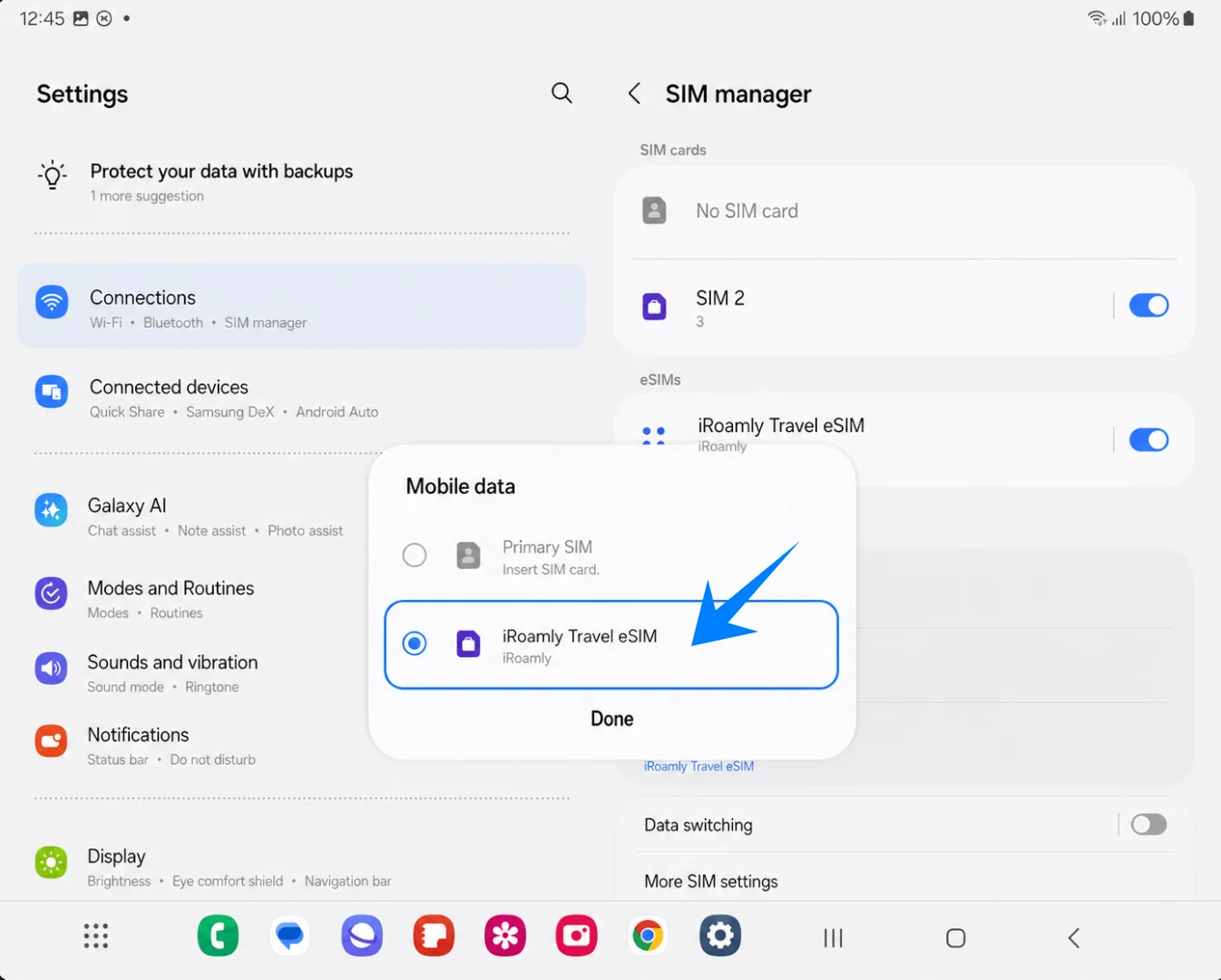Confirm mobile data with Done
The width and height of the screenshot is (1221, 980).
coord(612,719)
